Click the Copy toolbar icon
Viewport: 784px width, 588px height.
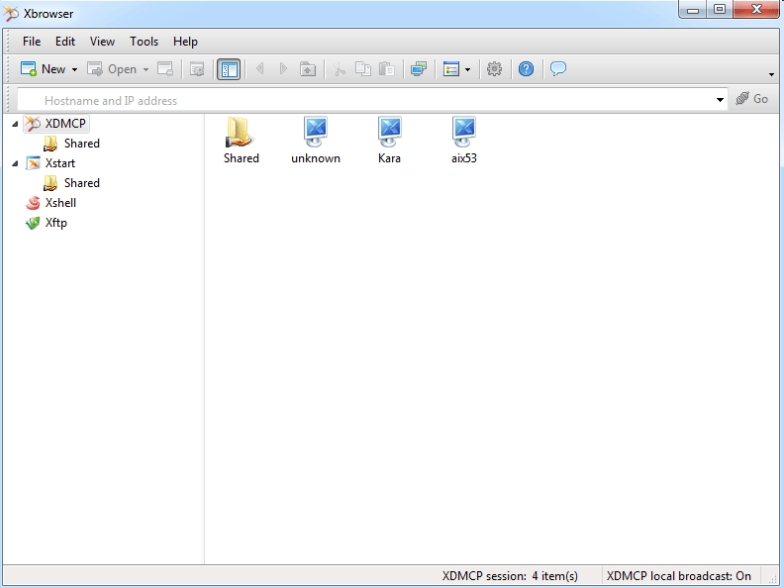363,69
